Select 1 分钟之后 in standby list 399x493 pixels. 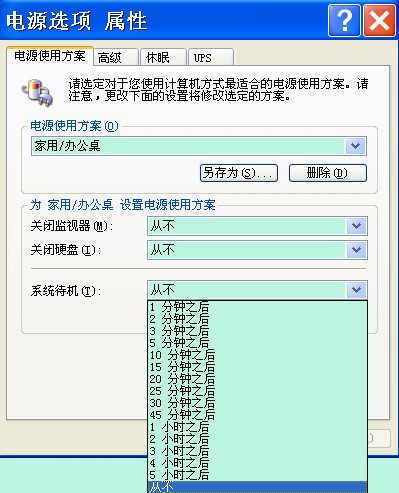pos(257,307)
